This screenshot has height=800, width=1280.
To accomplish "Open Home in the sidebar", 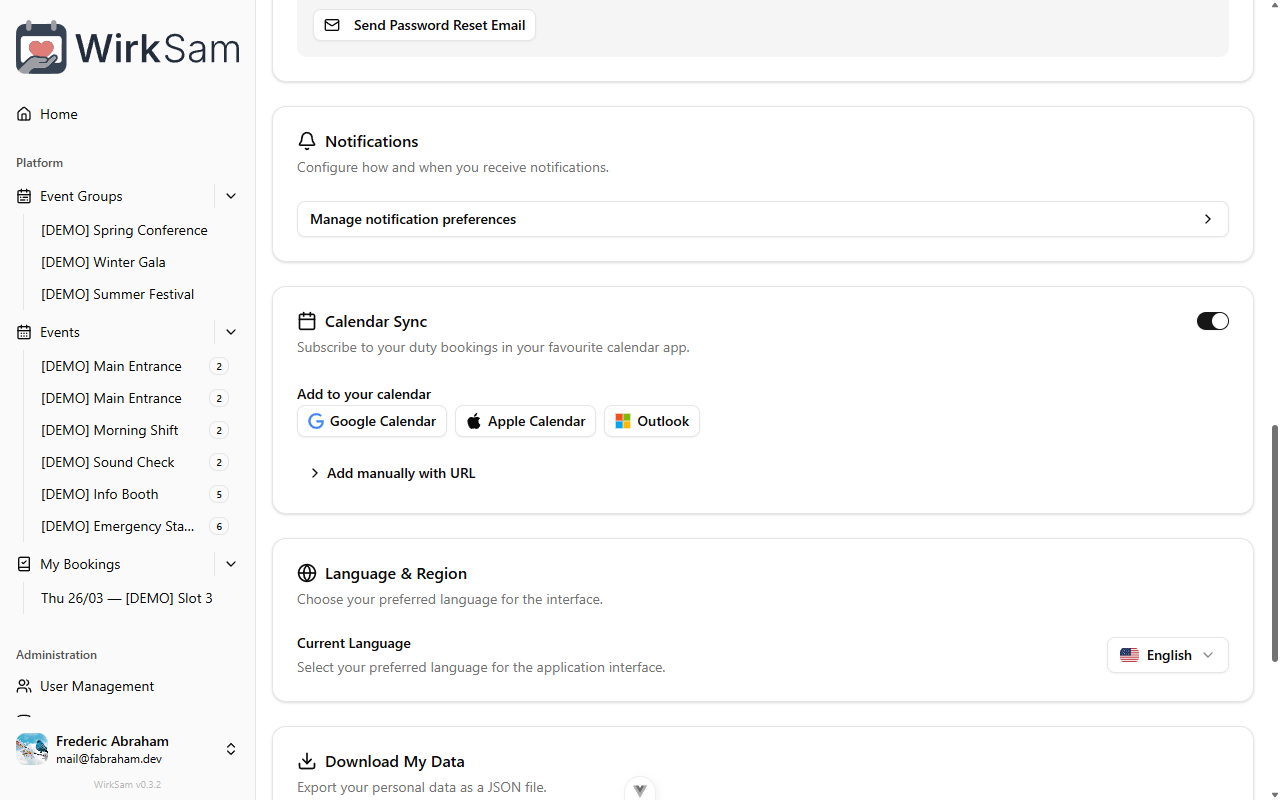I will pyautogui.click(x=128, y=114).
